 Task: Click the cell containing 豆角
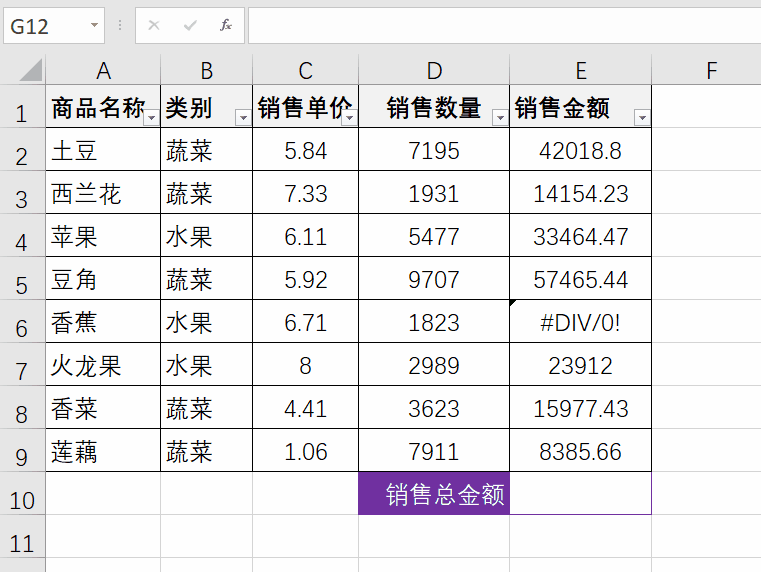103,278
